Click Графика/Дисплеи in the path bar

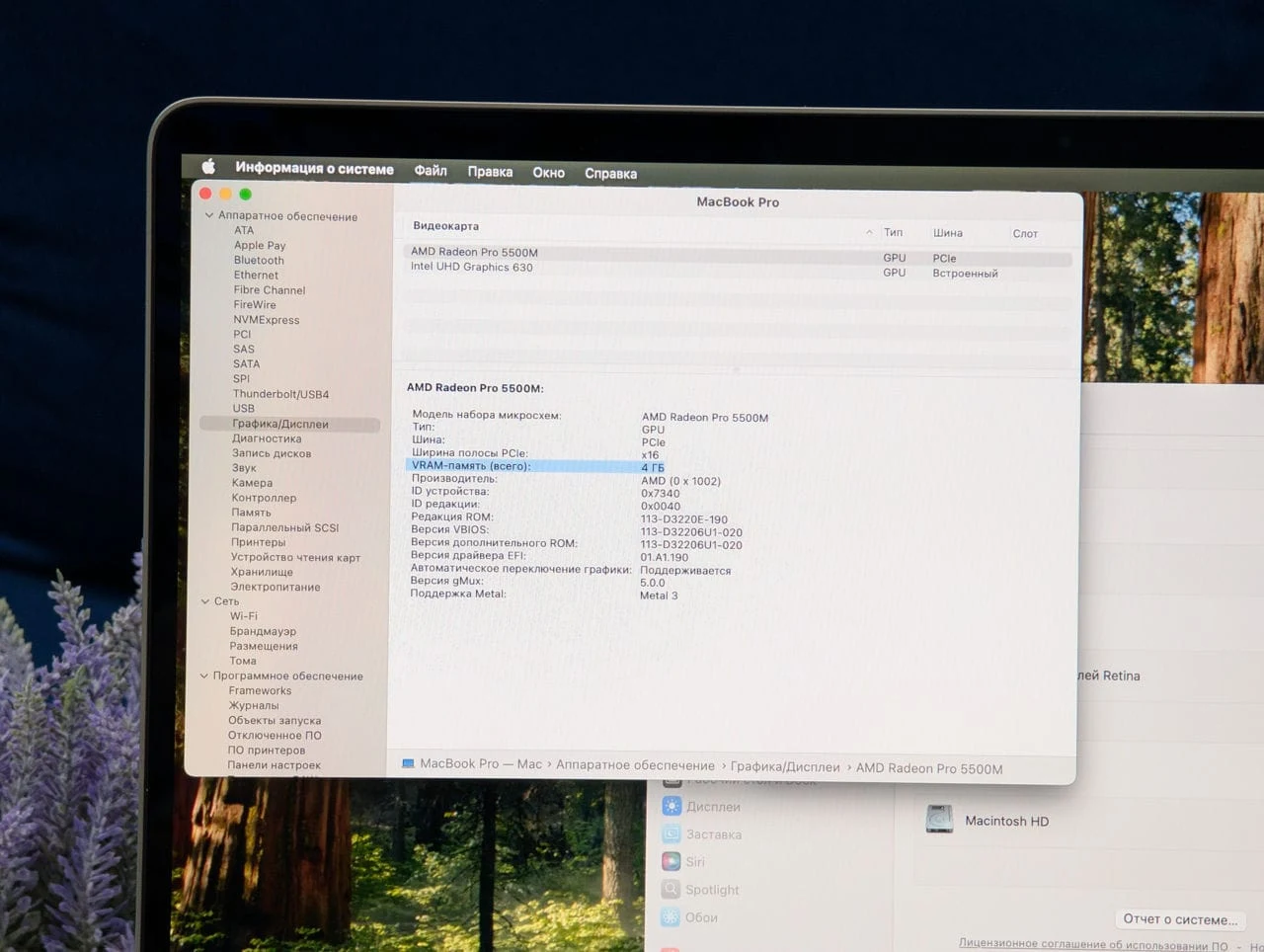click(785, 766)
